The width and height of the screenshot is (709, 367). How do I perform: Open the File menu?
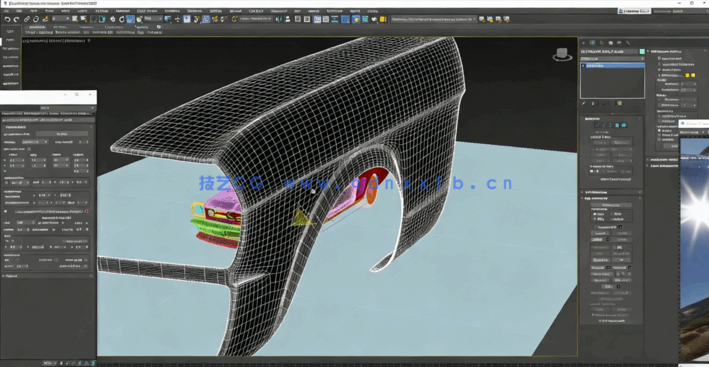(x=6, y=11)
